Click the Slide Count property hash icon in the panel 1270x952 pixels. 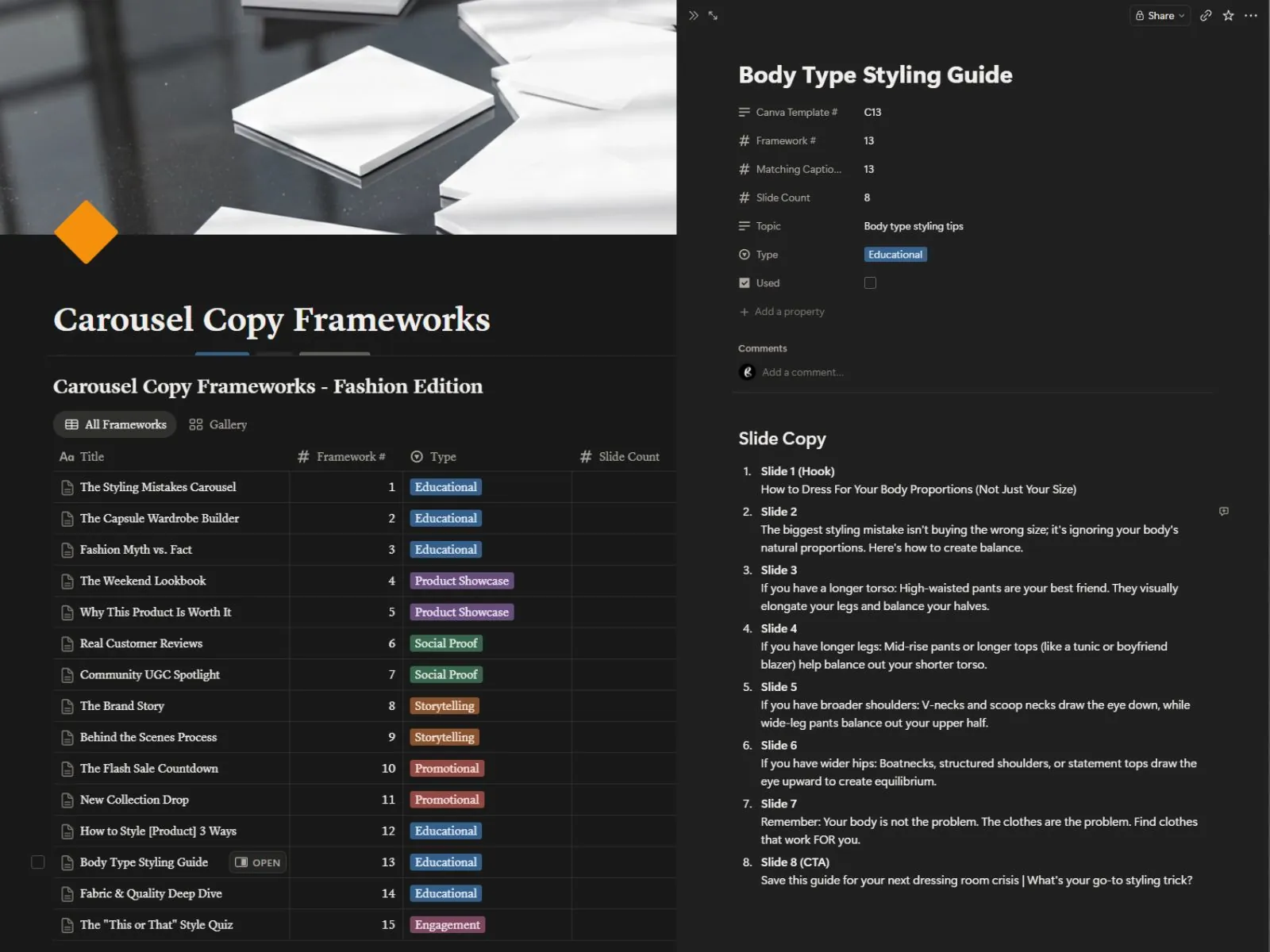pos(744,198)
